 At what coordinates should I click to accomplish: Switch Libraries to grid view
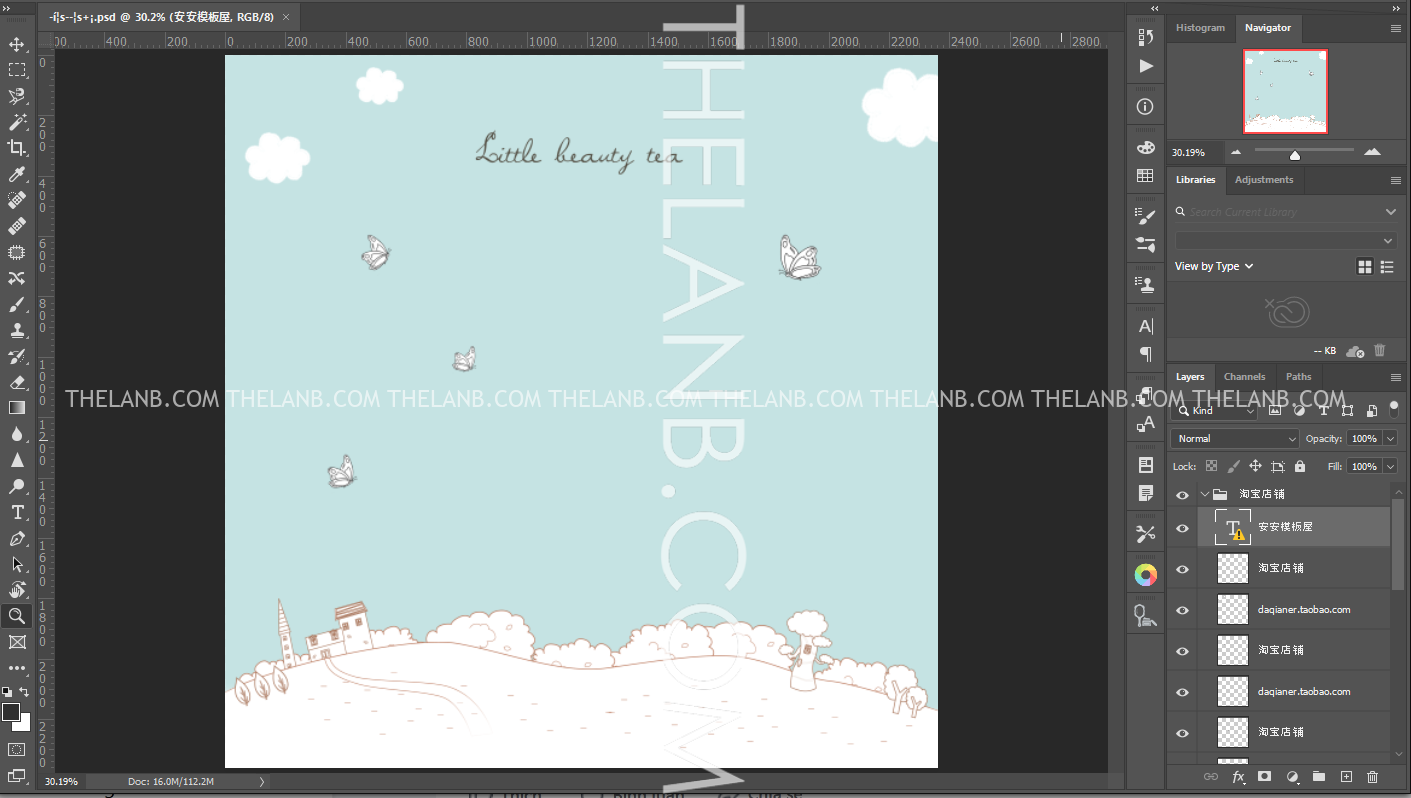(x=1365, y=267)
